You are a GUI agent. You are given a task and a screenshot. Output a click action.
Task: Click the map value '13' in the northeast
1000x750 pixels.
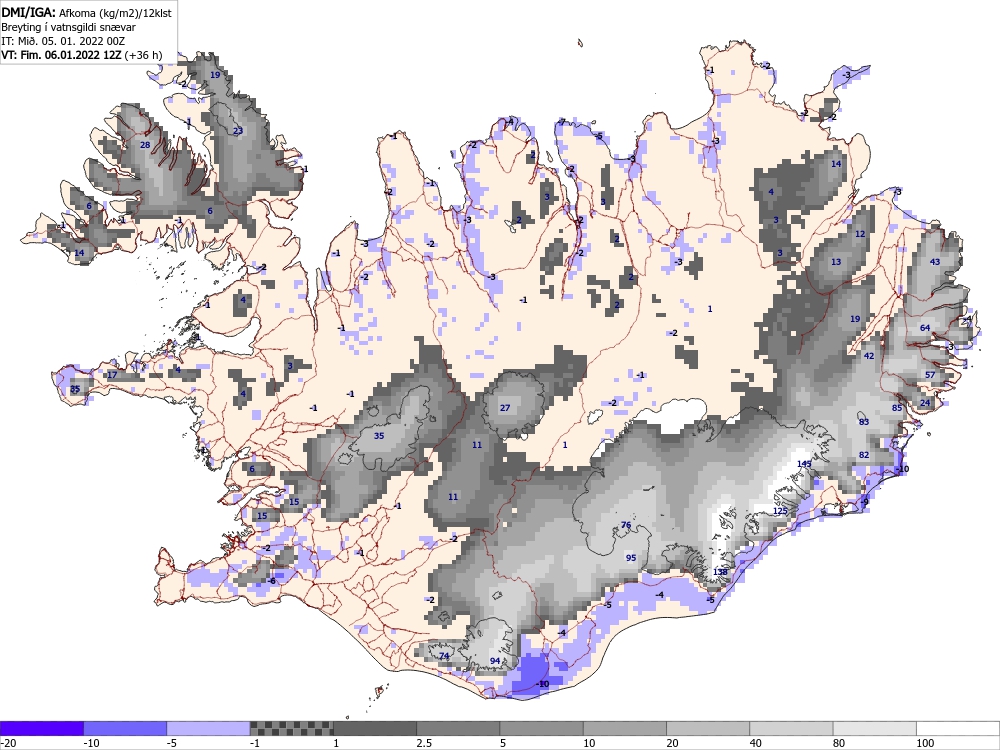836,261
